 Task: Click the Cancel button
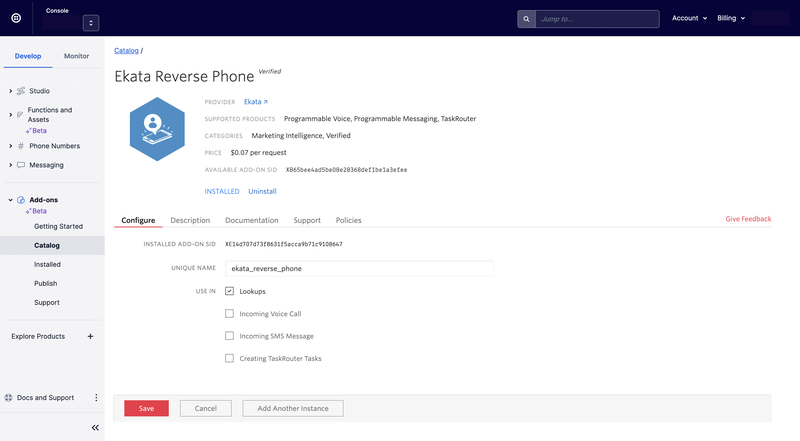(x=206, y=408)
